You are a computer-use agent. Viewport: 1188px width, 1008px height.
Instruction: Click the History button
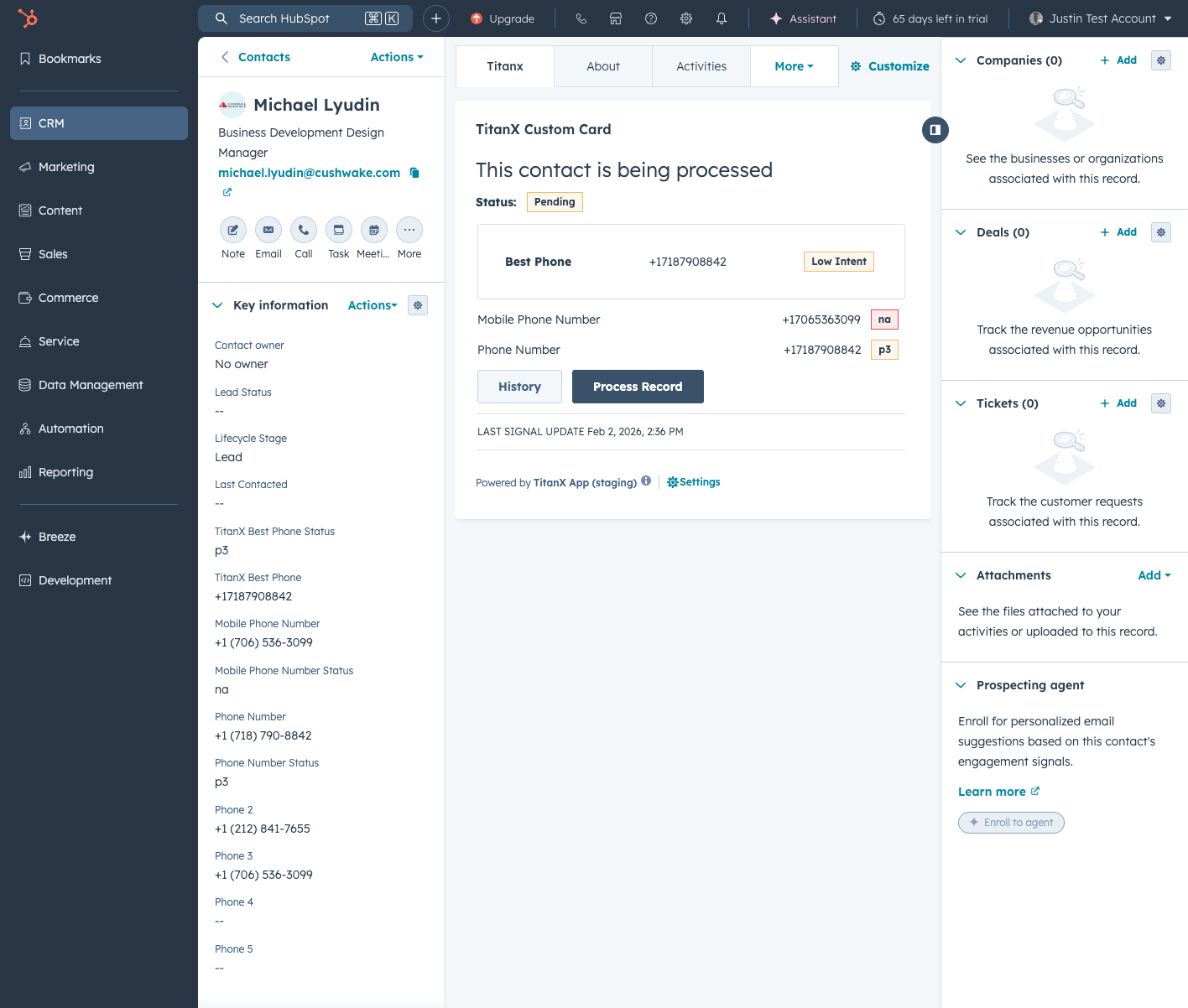(519, 387)
